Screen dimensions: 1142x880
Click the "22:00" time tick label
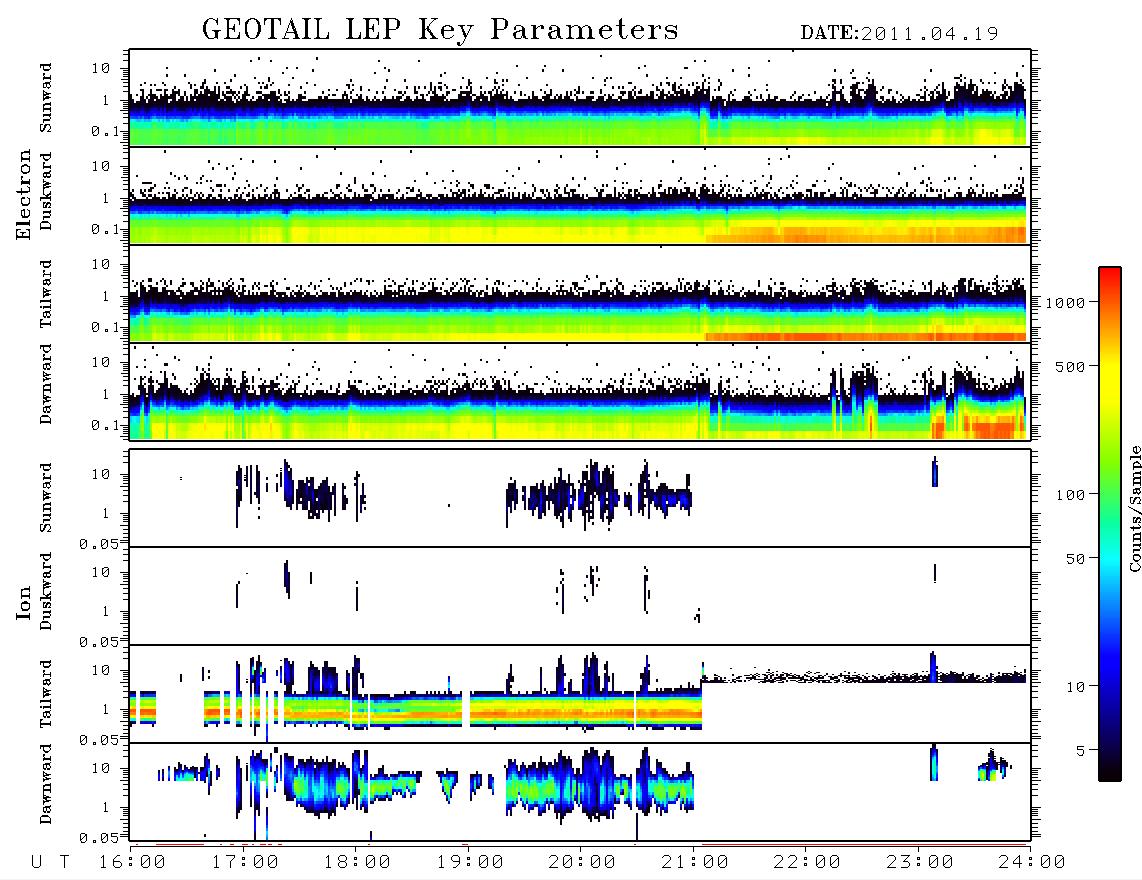point(808,863)
